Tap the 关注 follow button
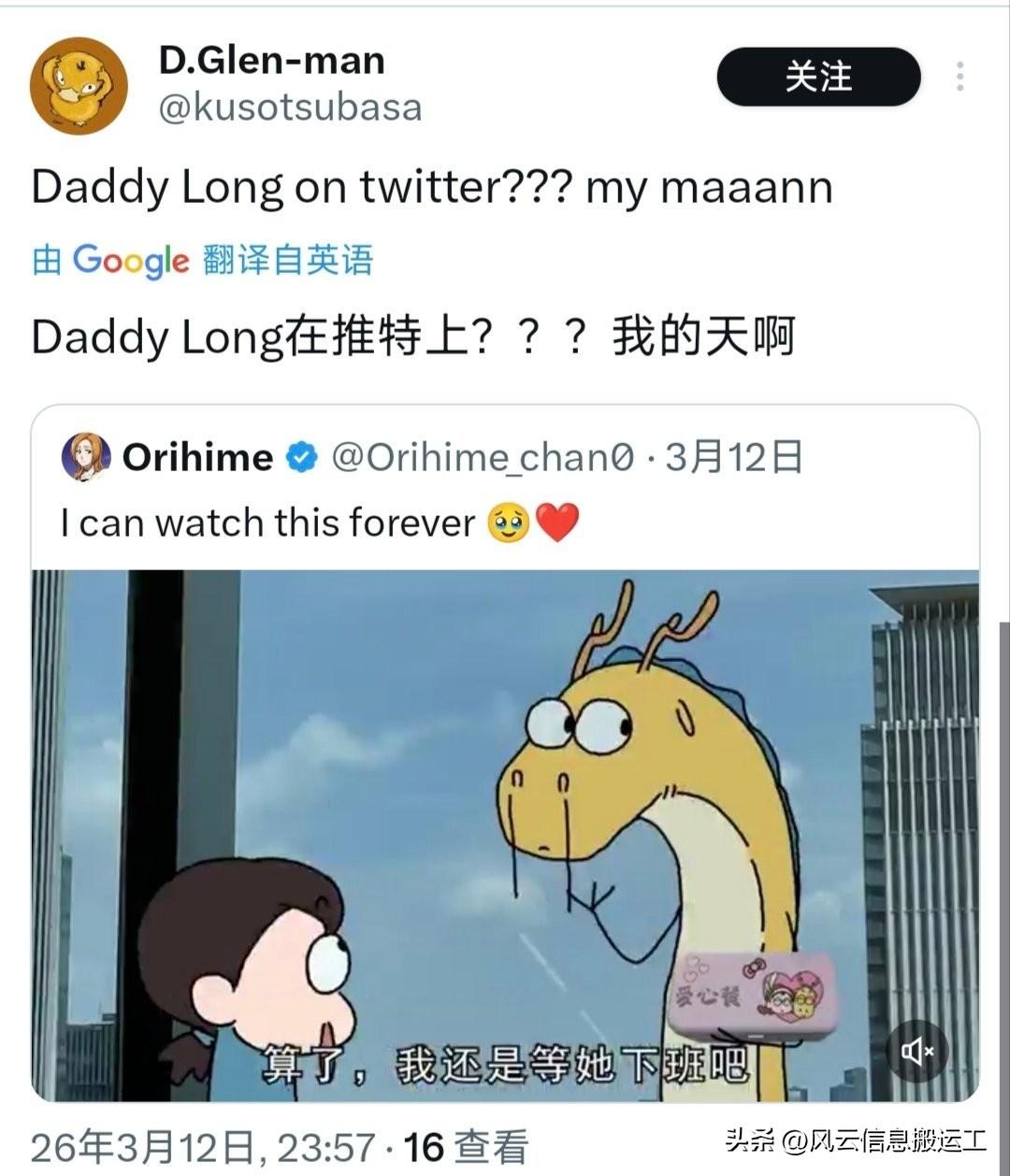Viewport: 1010px width, 1176px height. tap(818, 77)
